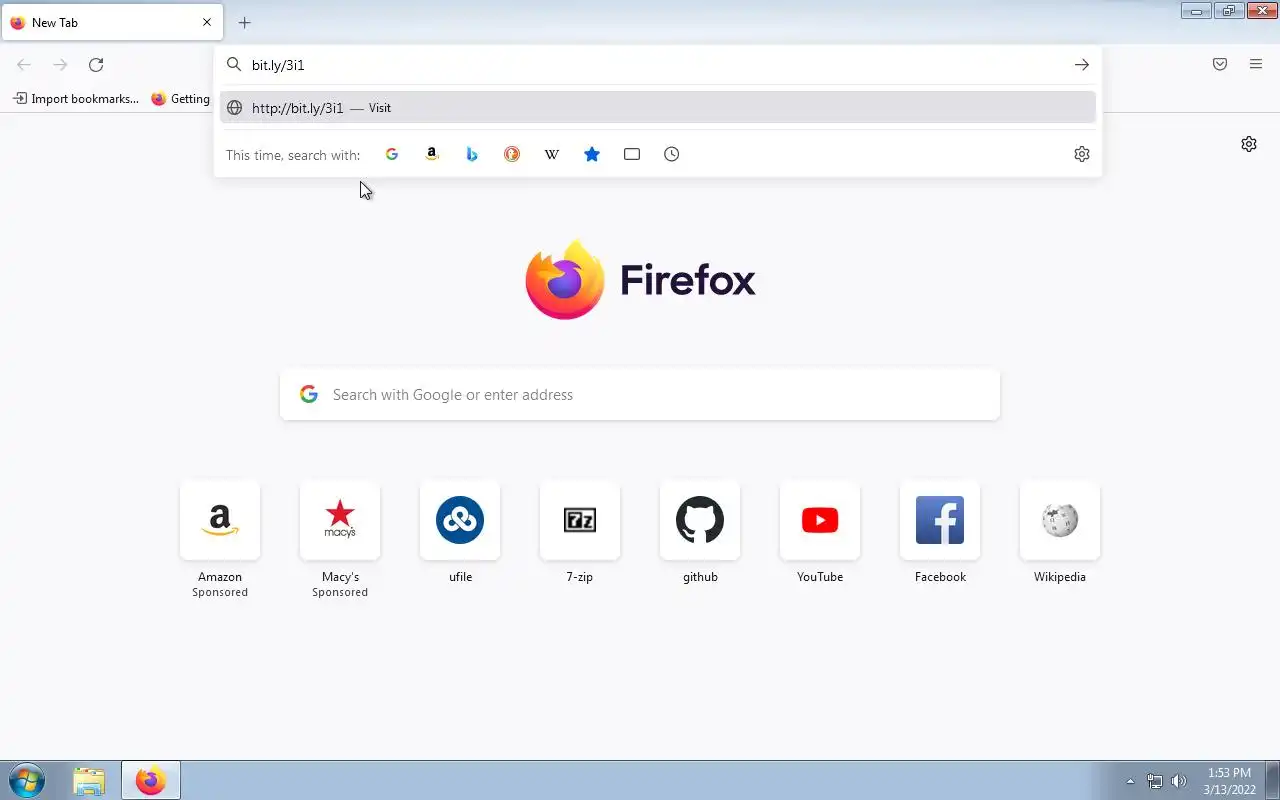Screen dimensions: 1280x800
Task: Search with Bing one-off icon
Action: 472,154
